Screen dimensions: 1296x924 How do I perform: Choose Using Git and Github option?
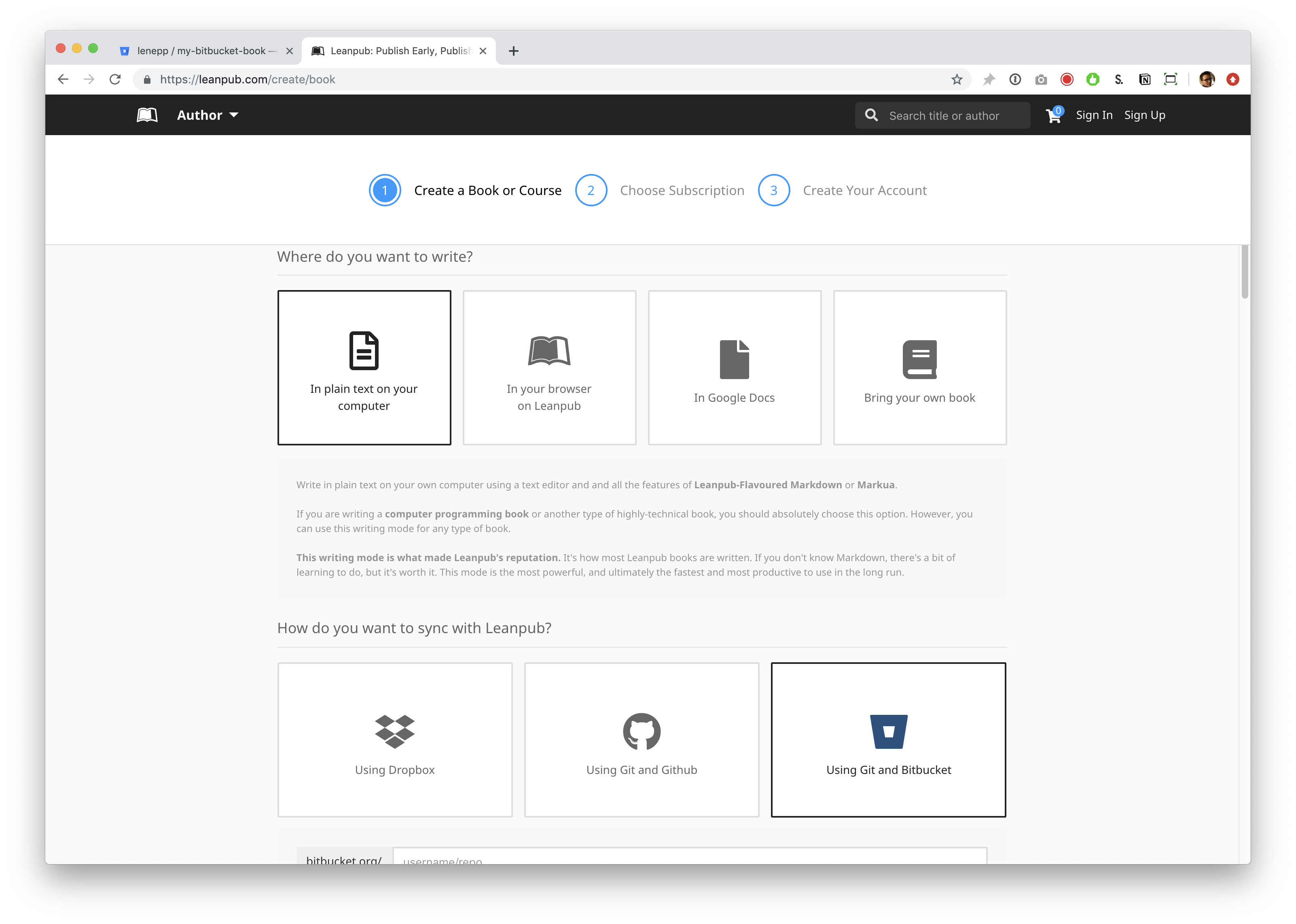641,739
